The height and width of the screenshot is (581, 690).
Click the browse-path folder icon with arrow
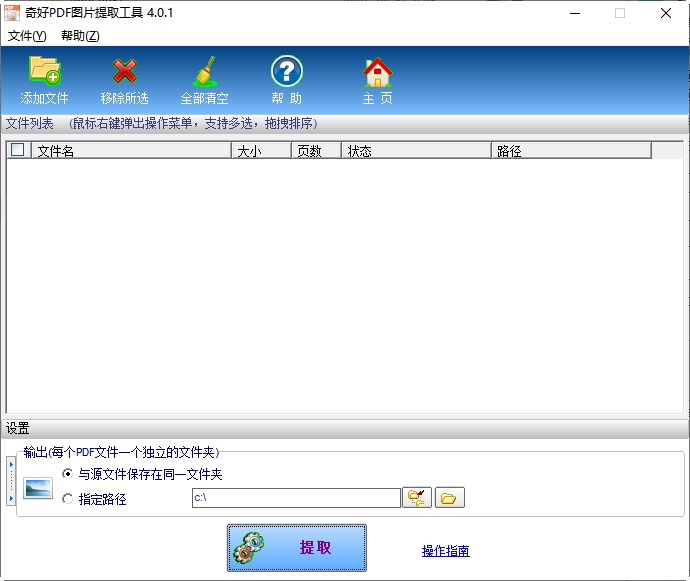tap(417, 498)
